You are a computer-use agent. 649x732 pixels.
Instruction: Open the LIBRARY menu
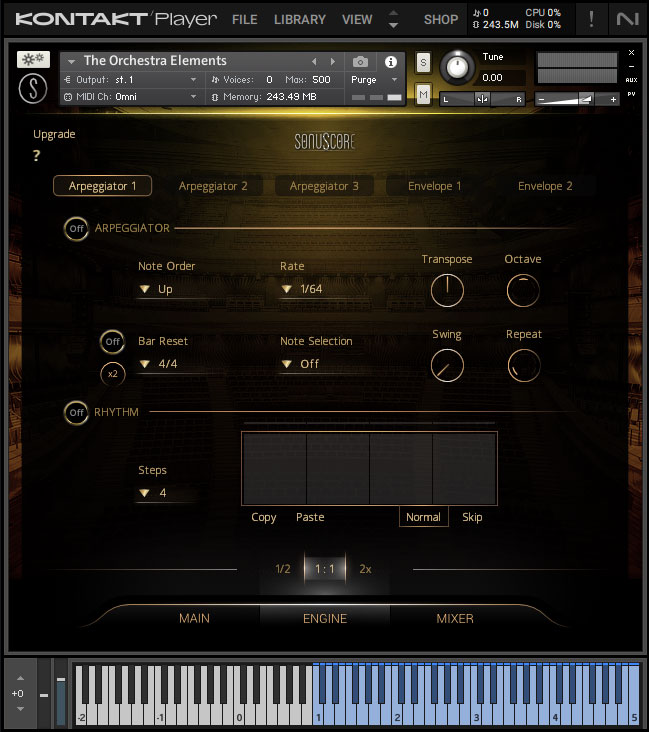coord(300,20)
